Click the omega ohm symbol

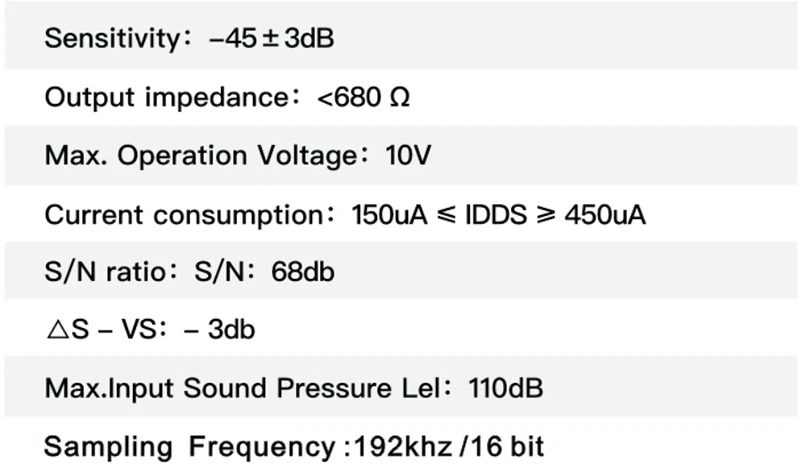(x=399, y=97)
